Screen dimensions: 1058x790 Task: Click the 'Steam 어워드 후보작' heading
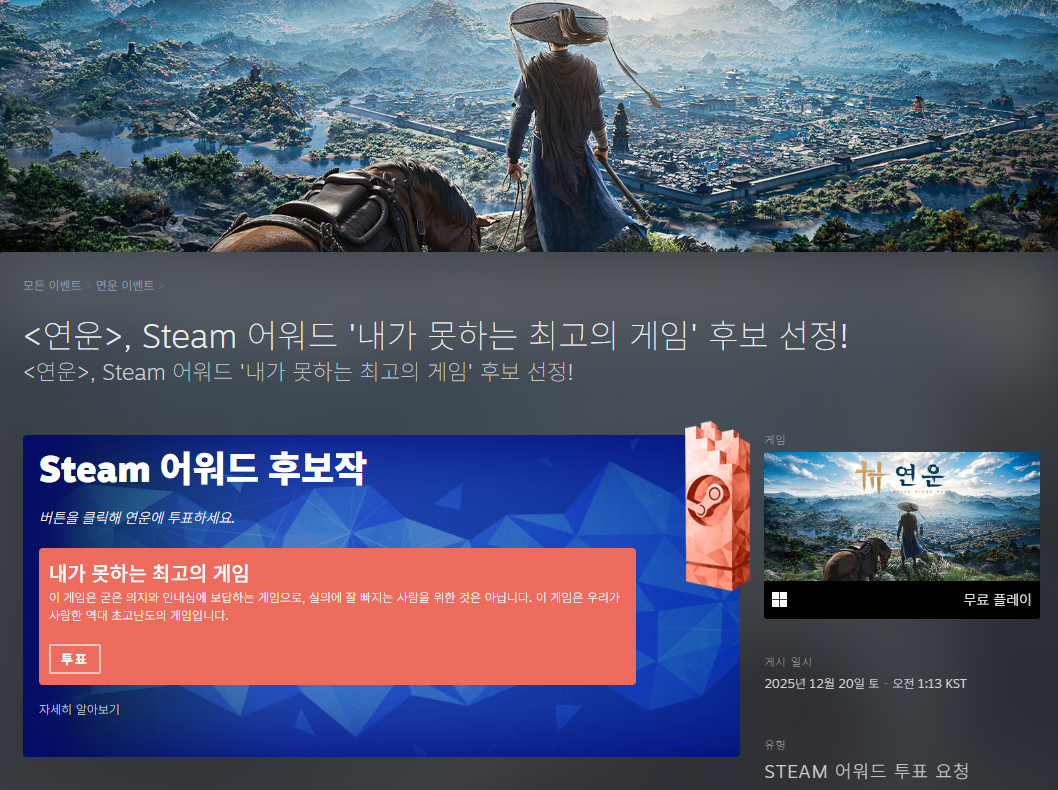coord(202,469)
